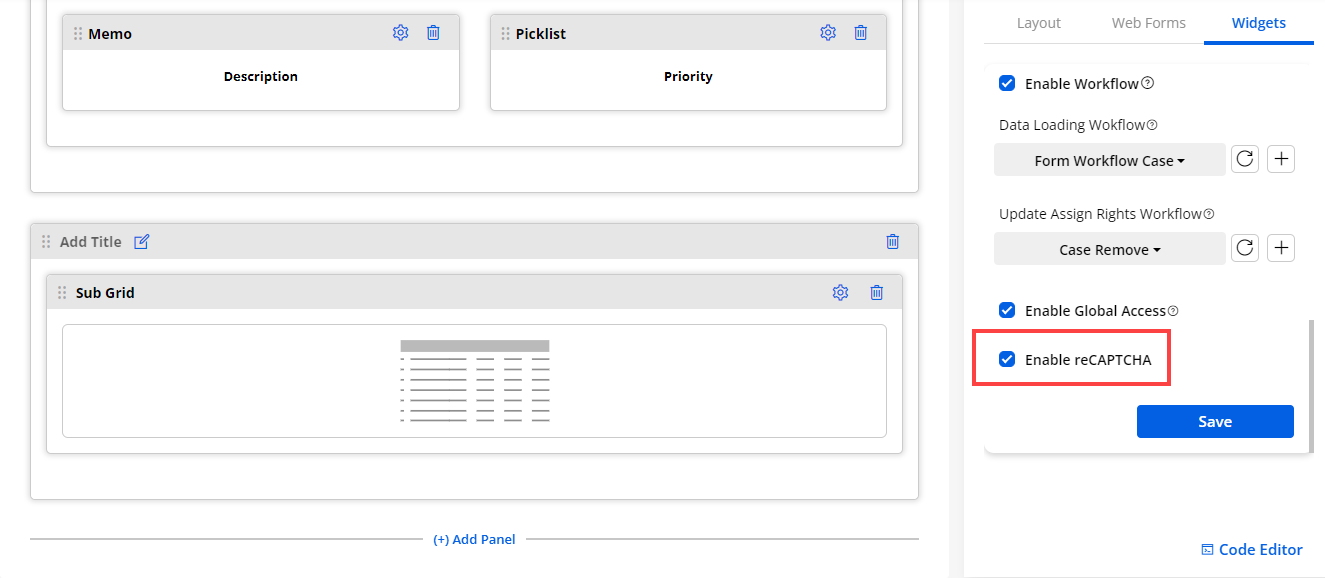This screenshot has width=1325, height=578.
Task: Delete the Sub Grid widget
Action: [877, 293]
